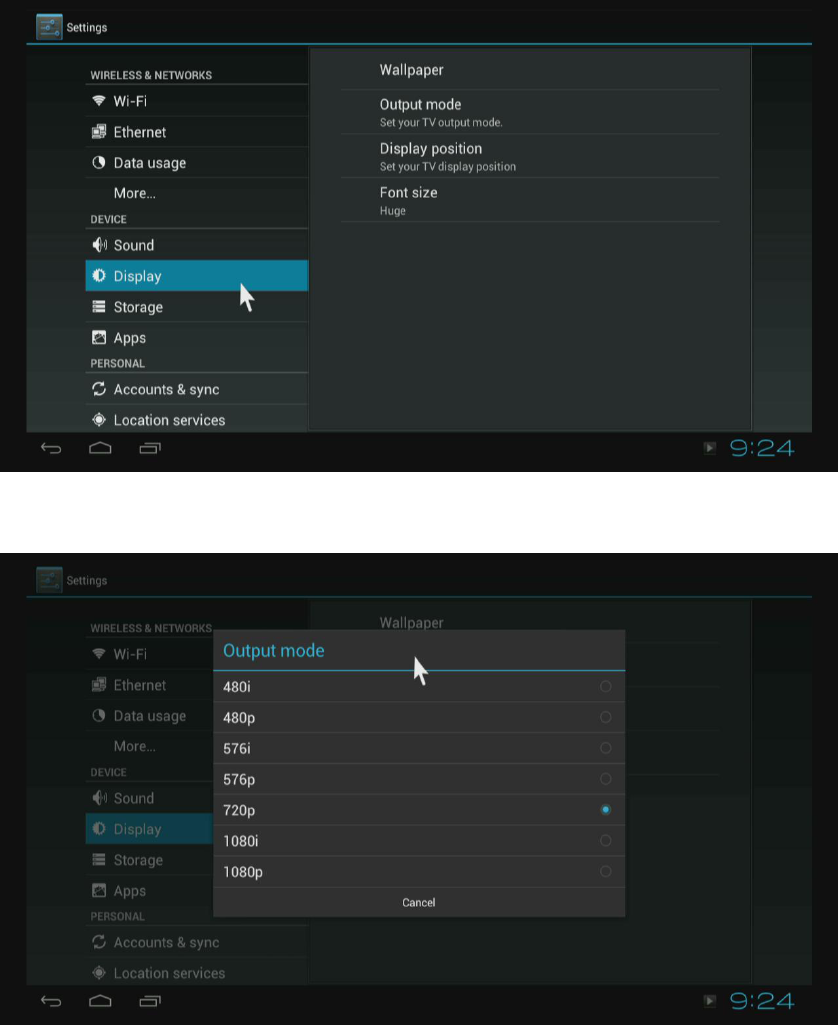Viewport: 838px width, 1025px height.
Task: Click the Settings app icon in top screenshot
Action: coord(49,27)
